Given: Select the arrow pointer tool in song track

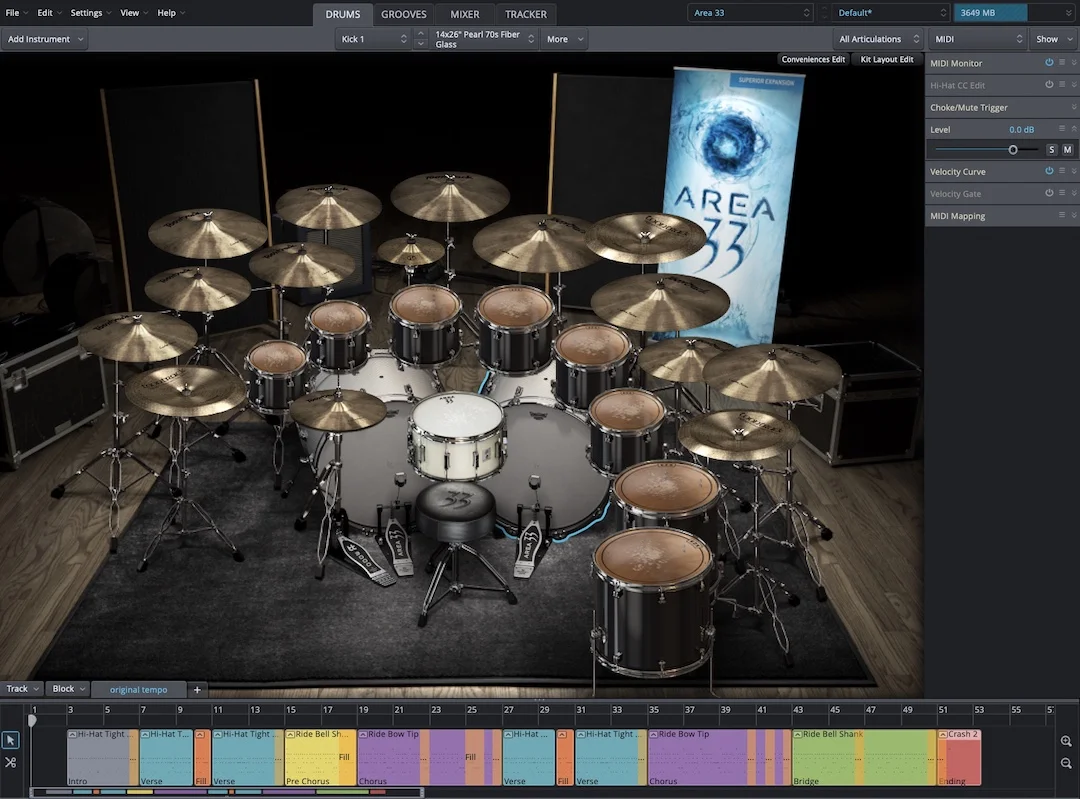Looking at the screenshot, I should click(x=10, y=740).
